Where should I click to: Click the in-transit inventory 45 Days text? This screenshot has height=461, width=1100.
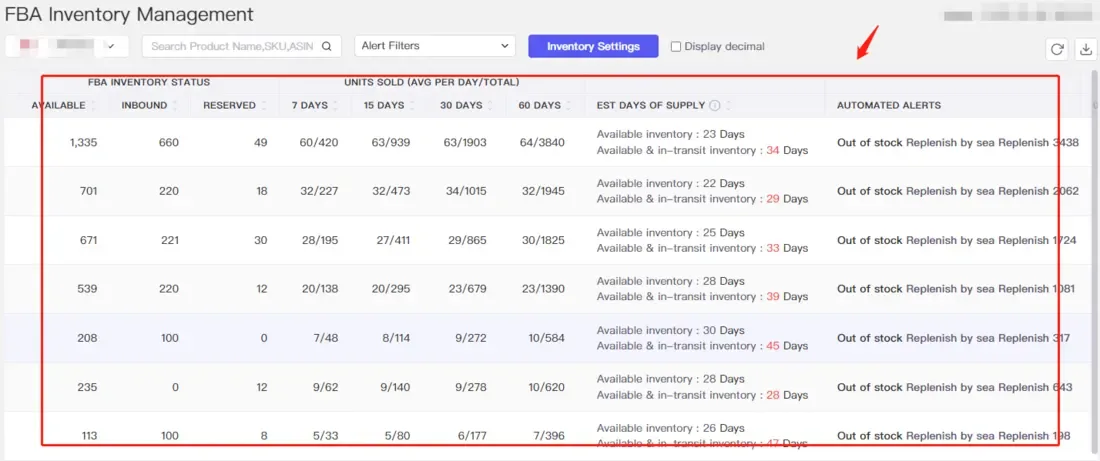click(702, 346)
